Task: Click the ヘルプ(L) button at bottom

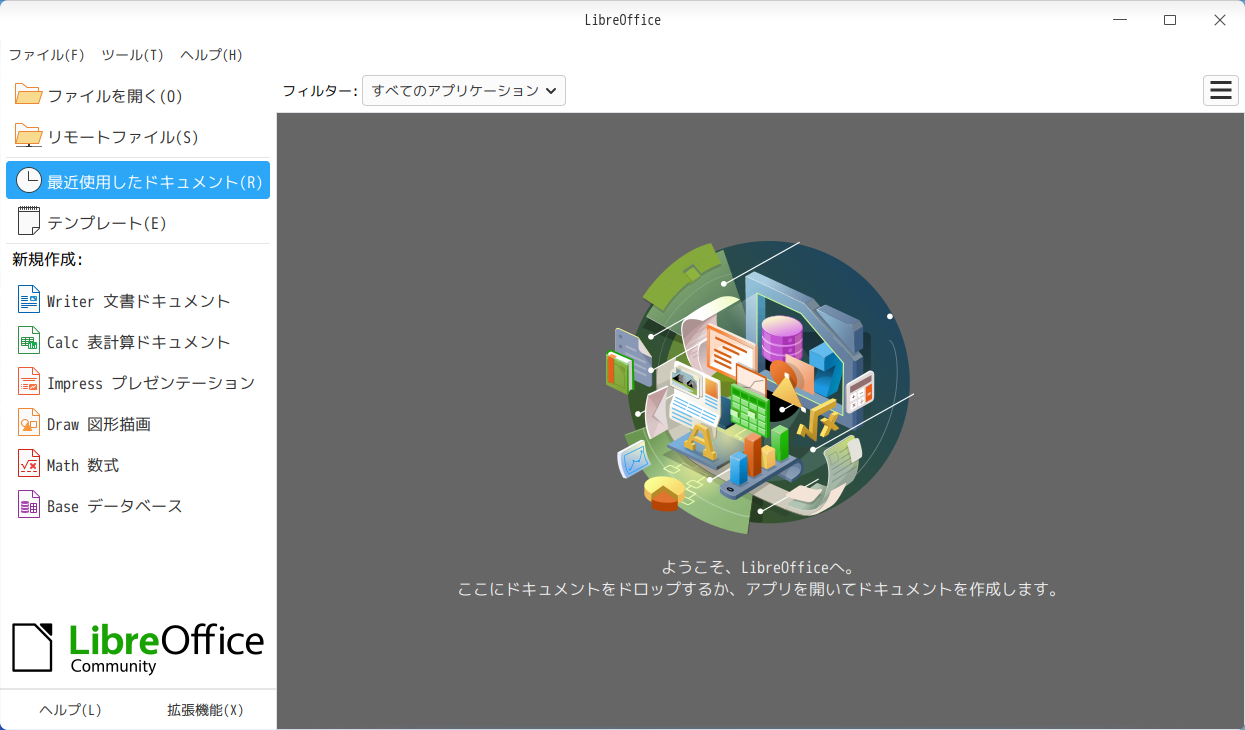Action: [70, 710]
